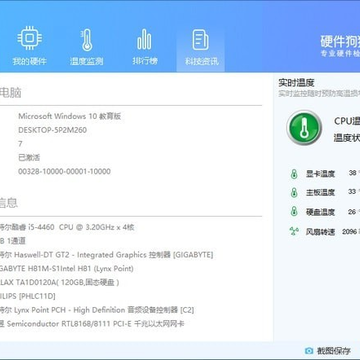Click the 显卡温度 label
This screenshot has height=360, width=360.
320,174
